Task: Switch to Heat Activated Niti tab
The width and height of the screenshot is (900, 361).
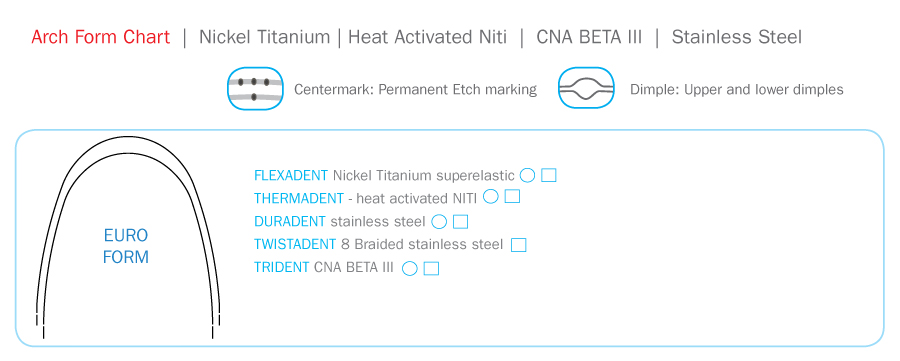Action: 428,37
